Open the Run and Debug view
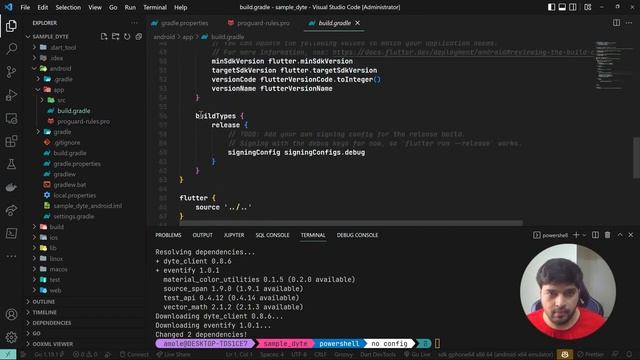640x360 pixels. [x=11, y=95]
